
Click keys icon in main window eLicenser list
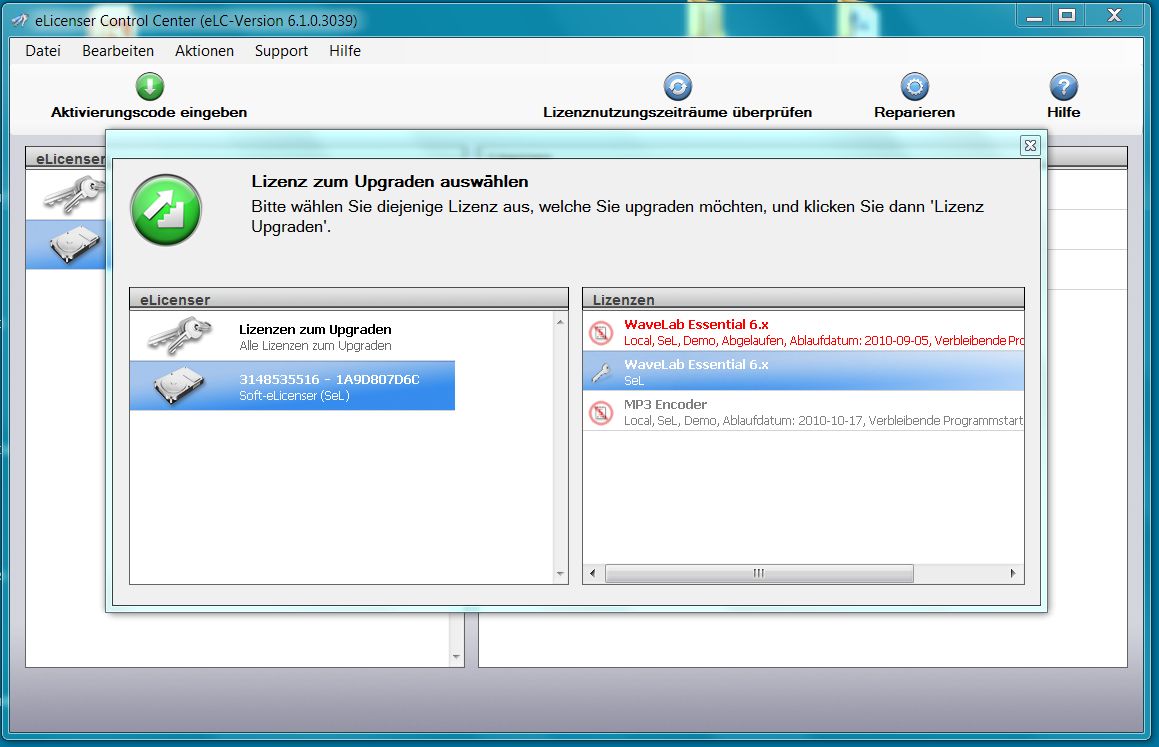pos(74,194)
